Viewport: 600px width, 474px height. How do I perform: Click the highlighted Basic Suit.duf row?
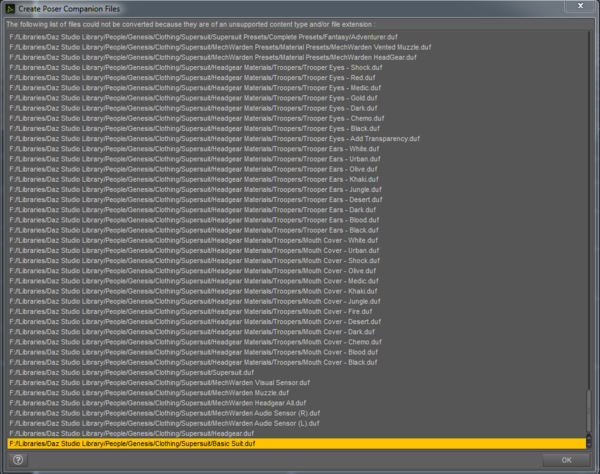coord(297,444)
